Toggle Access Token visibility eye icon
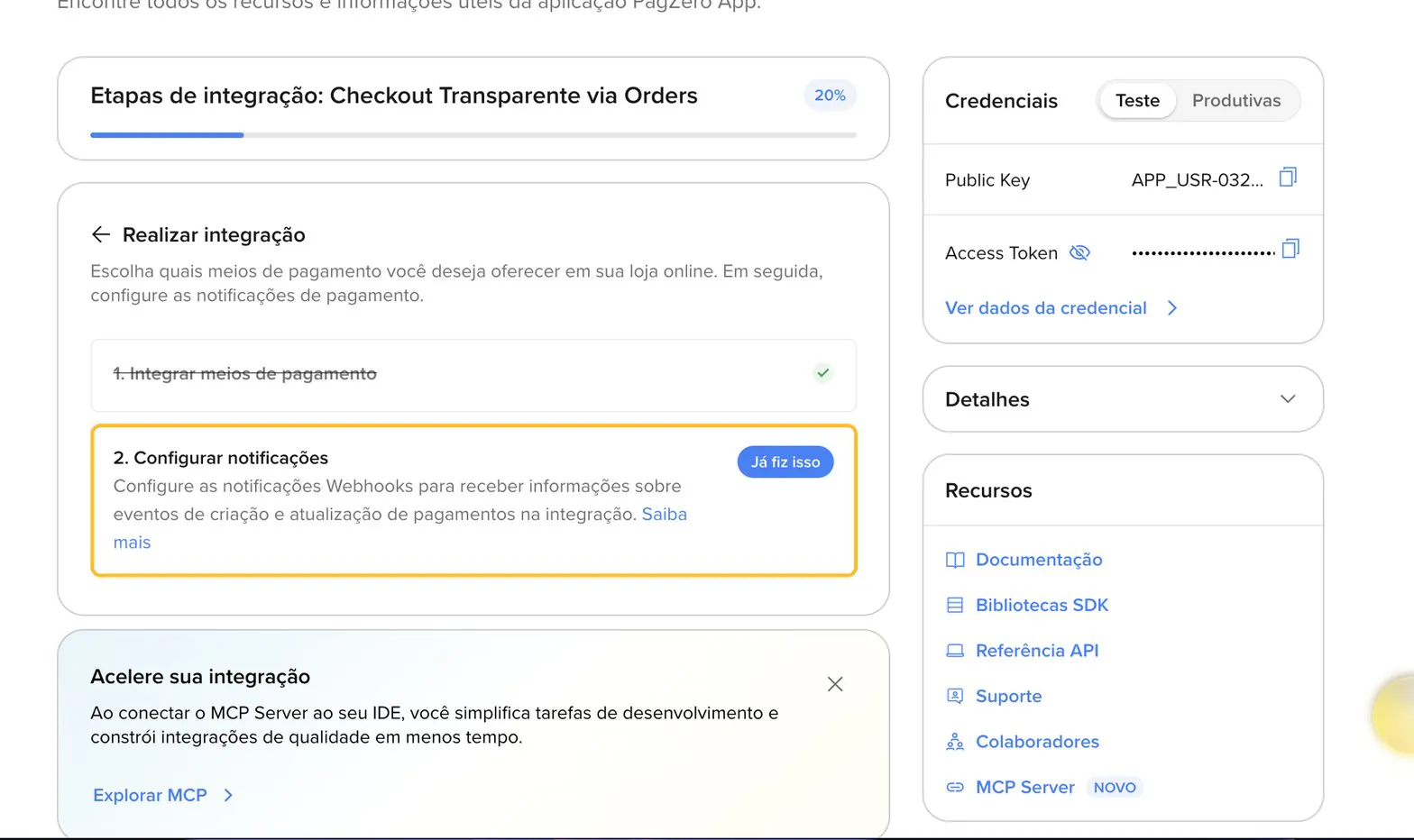Image resolution: width=1414 pixels, height=840 pixels. coord(1079,252)
